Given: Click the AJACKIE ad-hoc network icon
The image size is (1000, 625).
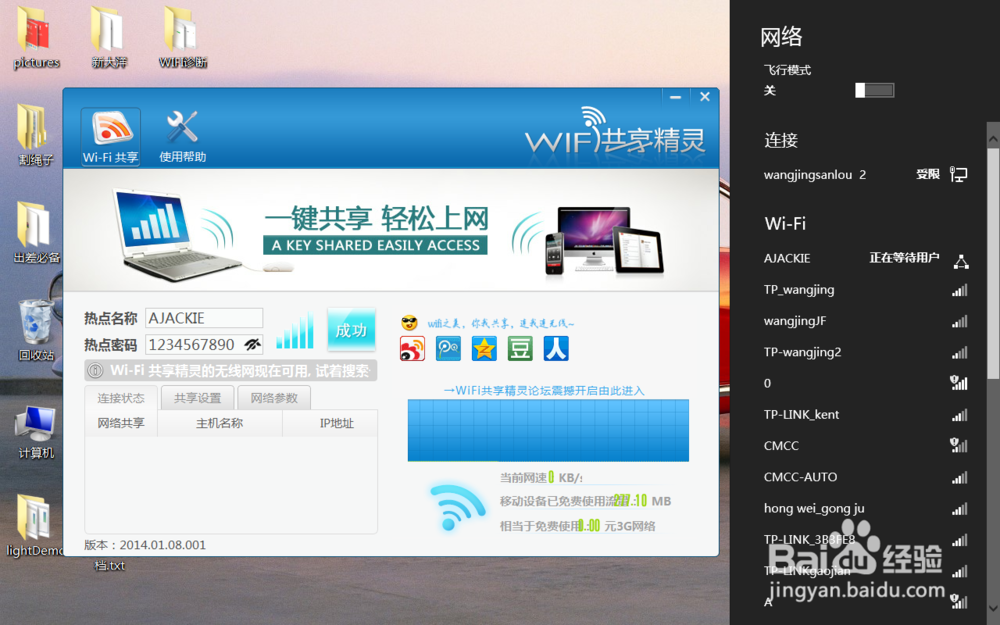Looking at the screenshot, I should (961, 260).
